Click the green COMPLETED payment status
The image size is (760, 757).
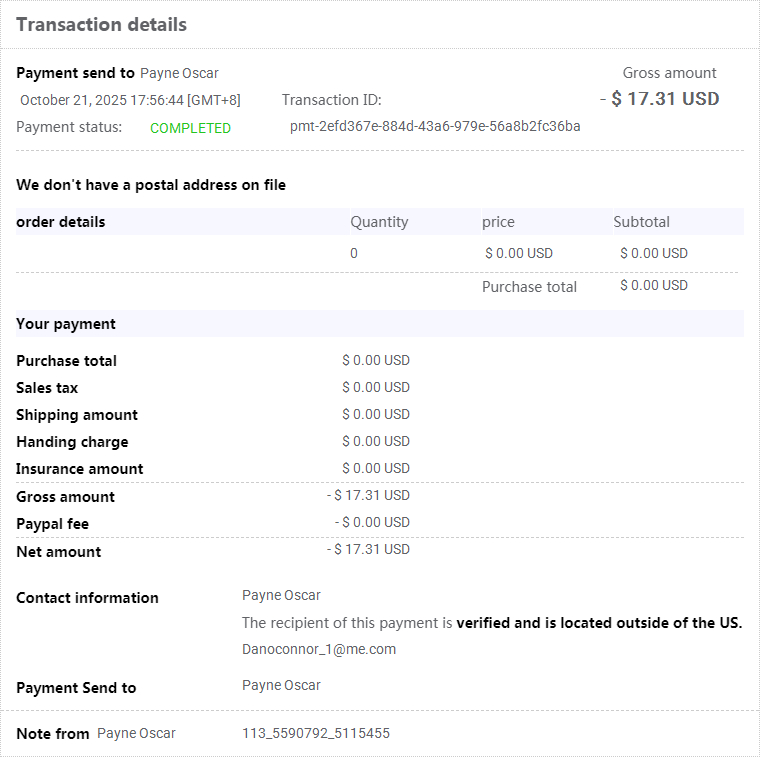[190, 128]
